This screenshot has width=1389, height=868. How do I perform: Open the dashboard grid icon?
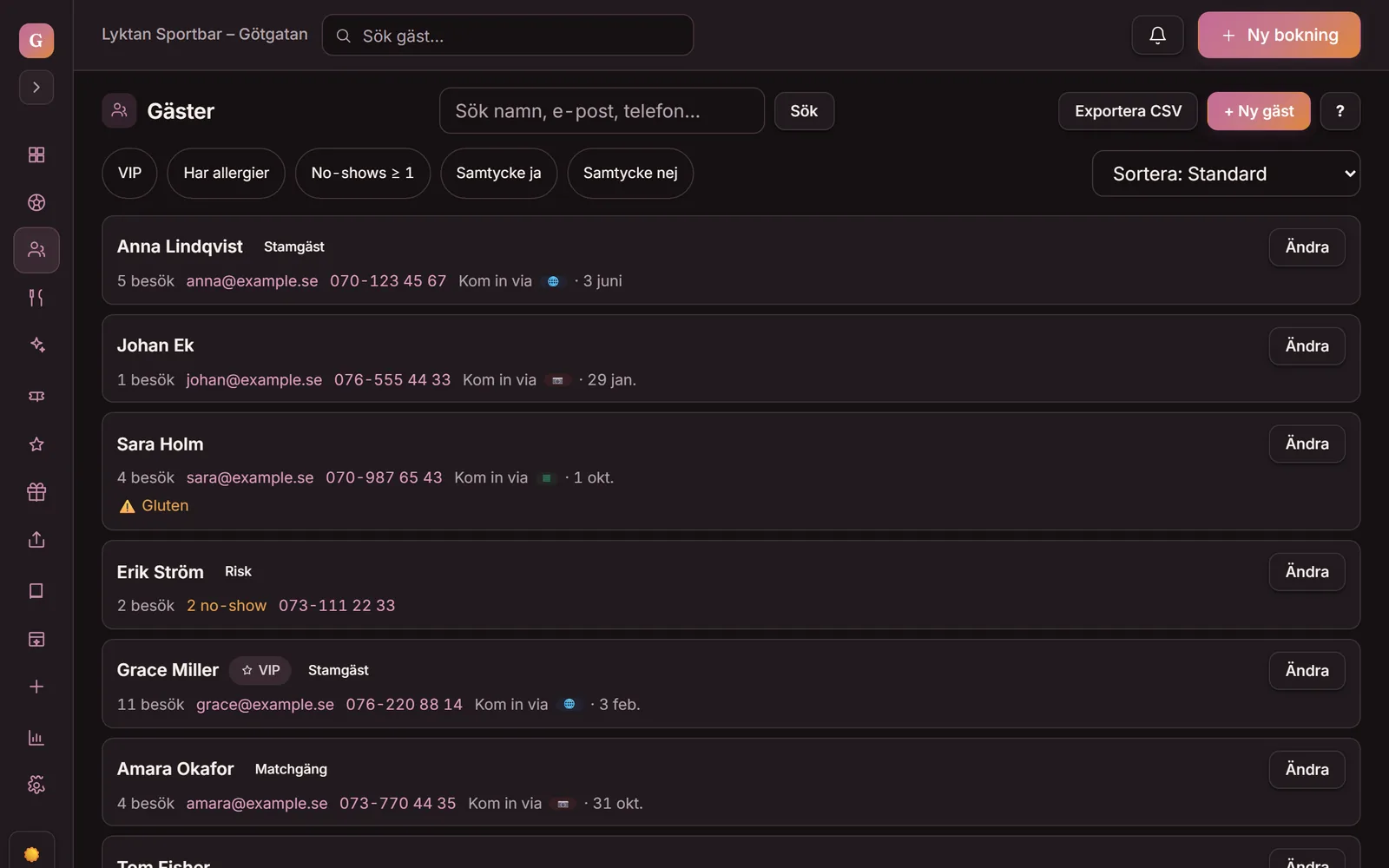[36, 155]
